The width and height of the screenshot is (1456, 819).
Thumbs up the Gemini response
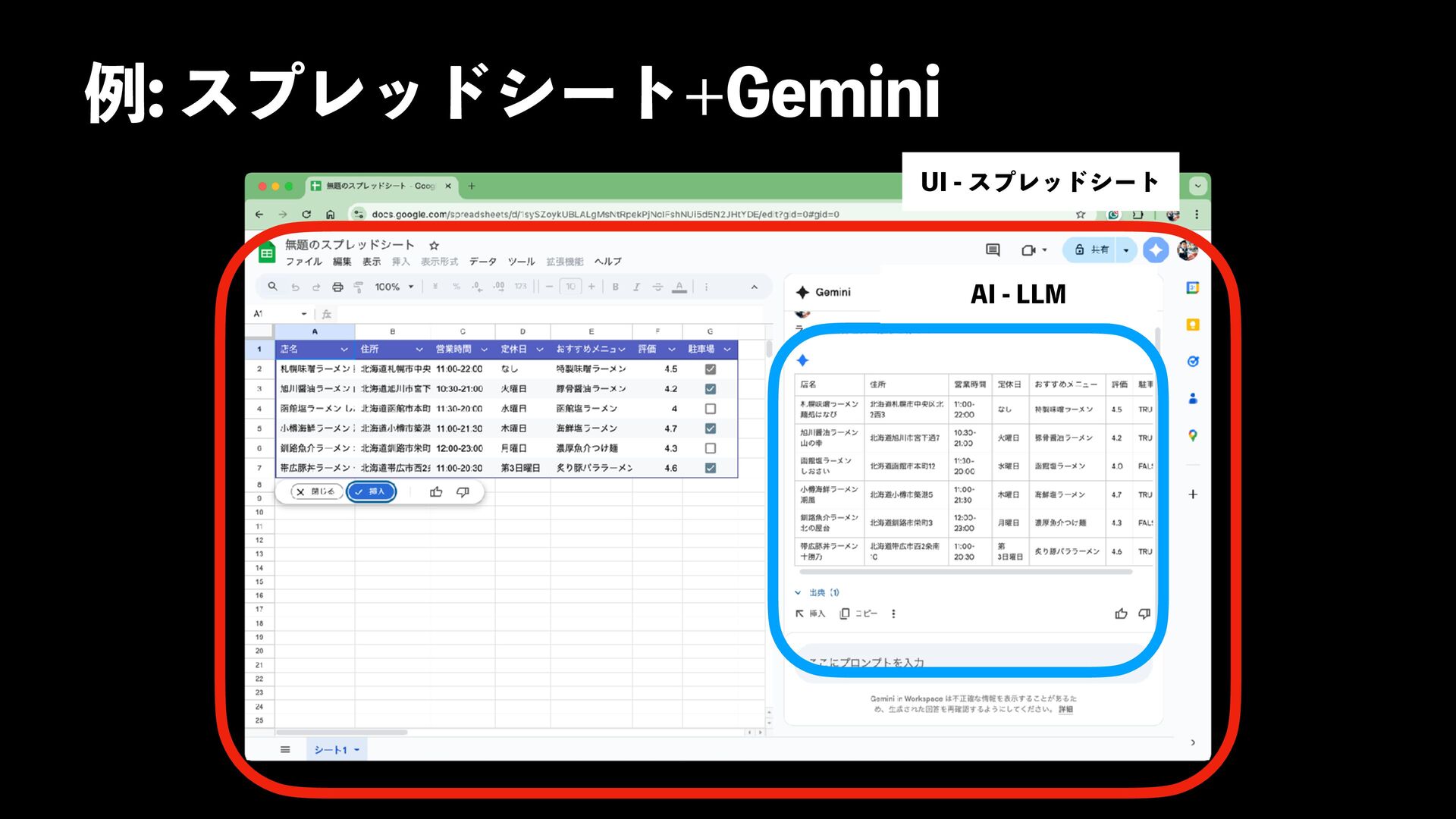click(1121, 613)
